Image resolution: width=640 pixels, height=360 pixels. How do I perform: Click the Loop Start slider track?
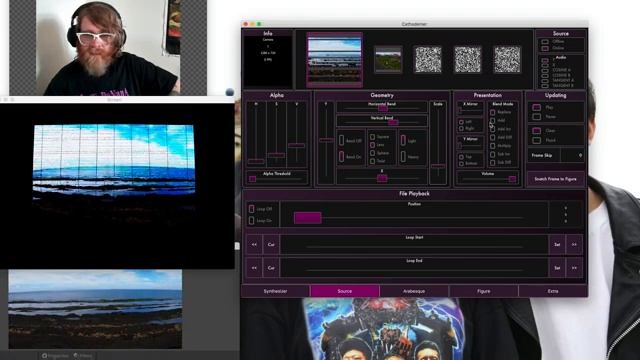414,247
